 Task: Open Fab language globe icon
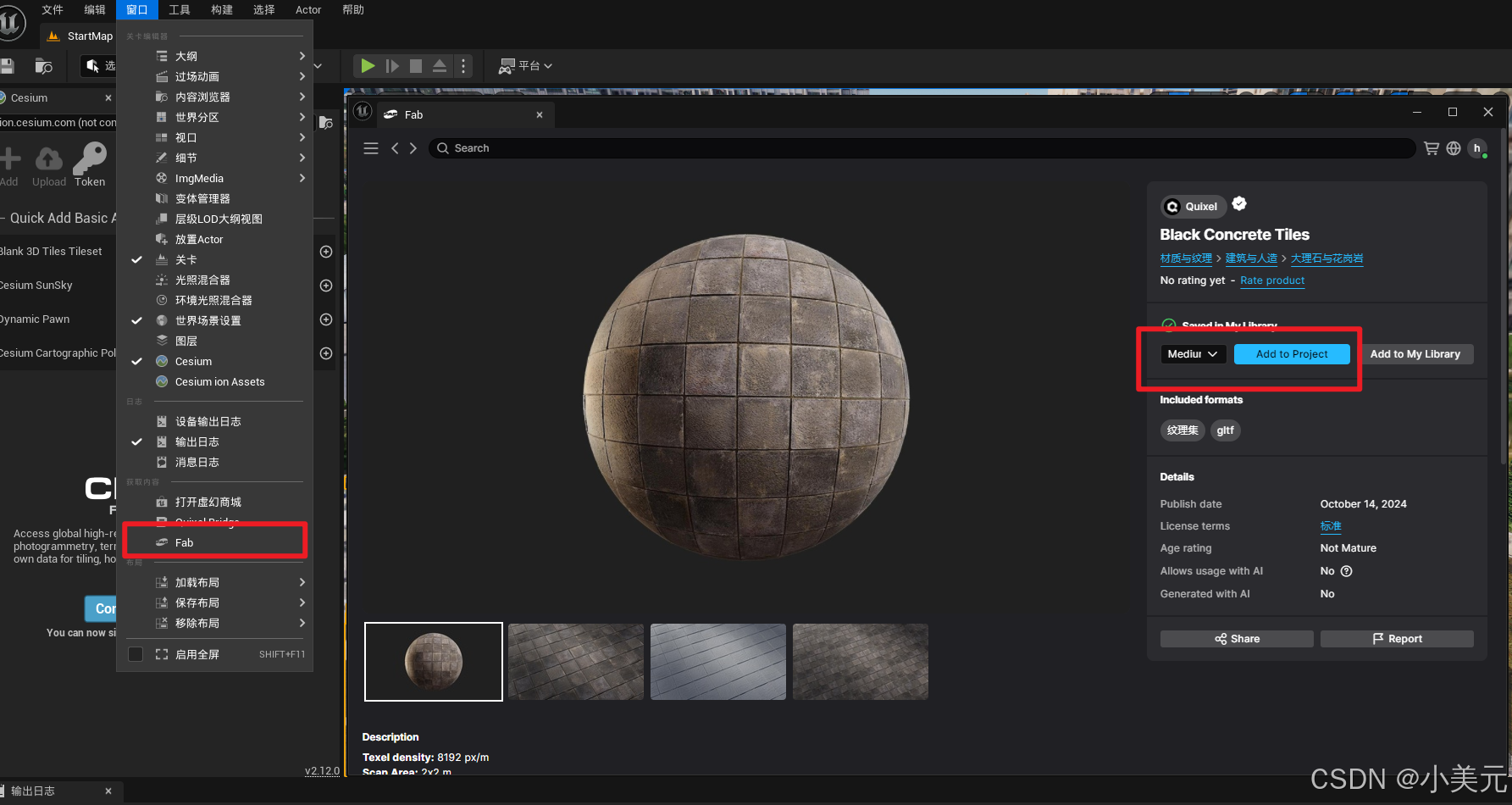tap(1454, 148)
